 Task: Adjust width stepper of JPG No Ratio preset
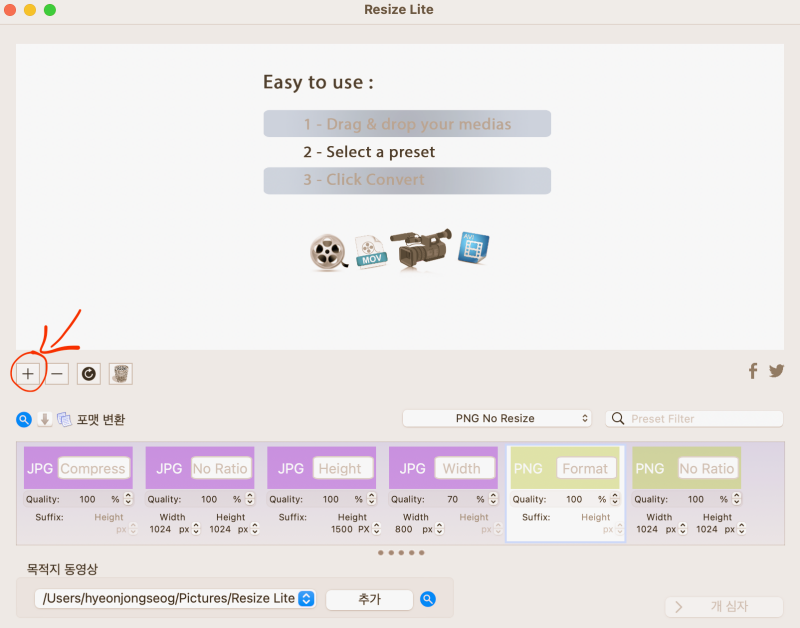[196, 529]
